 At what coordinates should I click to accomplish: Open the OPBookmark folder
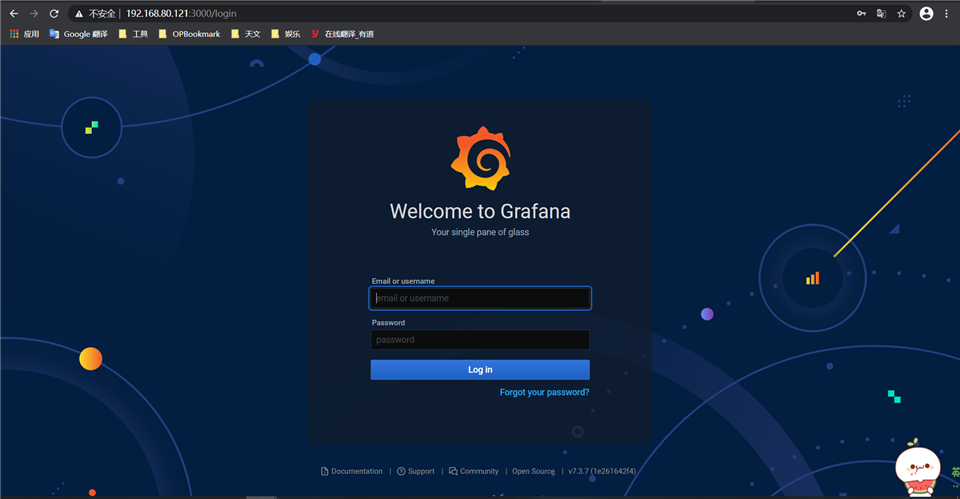pyautogui.click(x=189, y=34)
